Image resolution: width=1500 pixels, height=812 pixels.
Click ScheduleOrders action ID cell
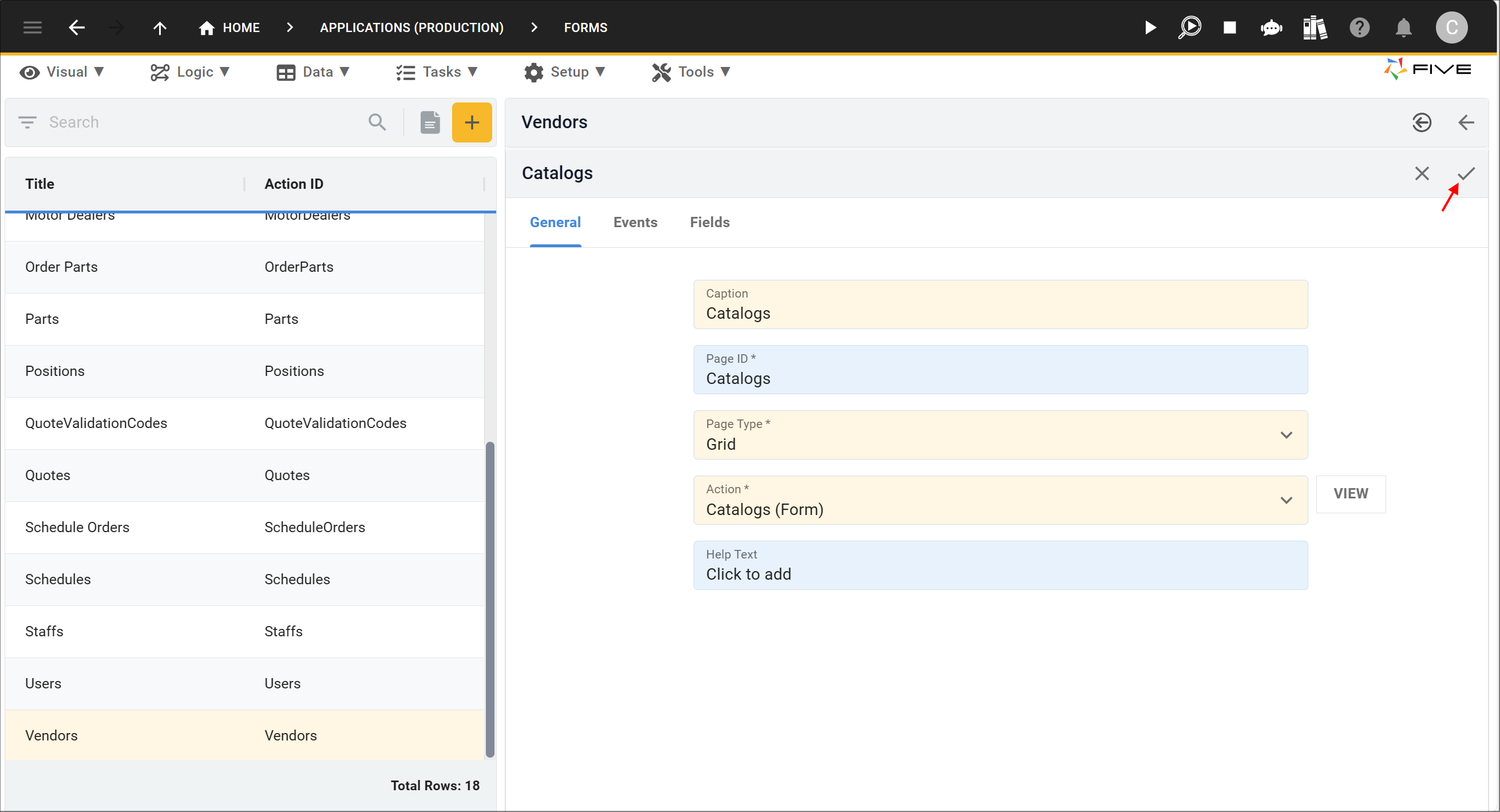point(314,528)
